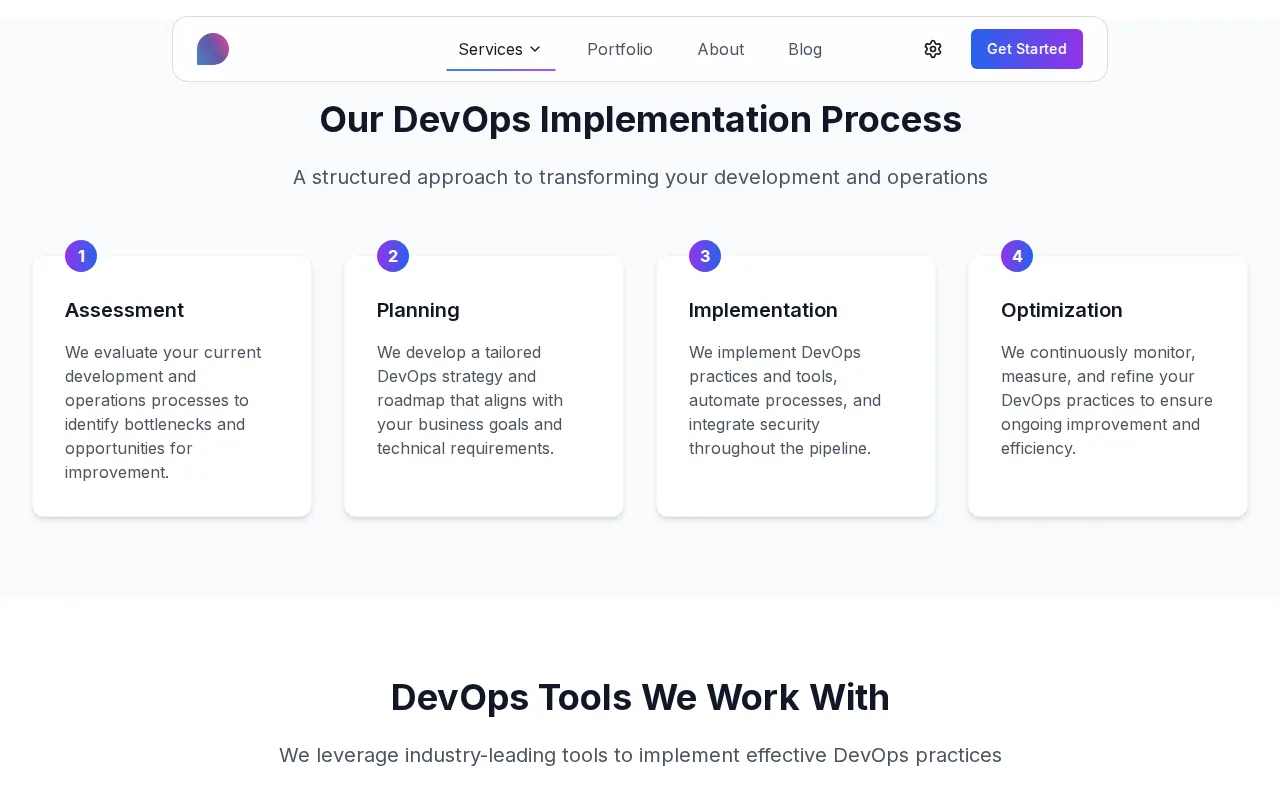Screen dimensions: 1280x800
Task: Select the Implementation card heading
Action: tap(763, 310)
